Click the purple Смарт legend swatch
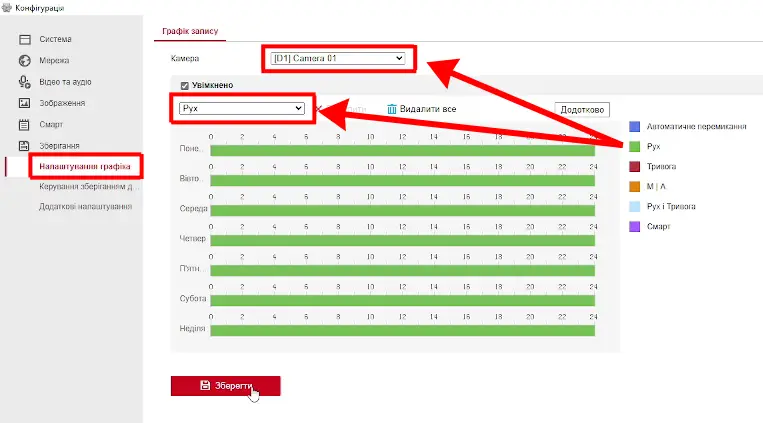The height and width of the screenshot is (423, 763). tap(635, 226)
